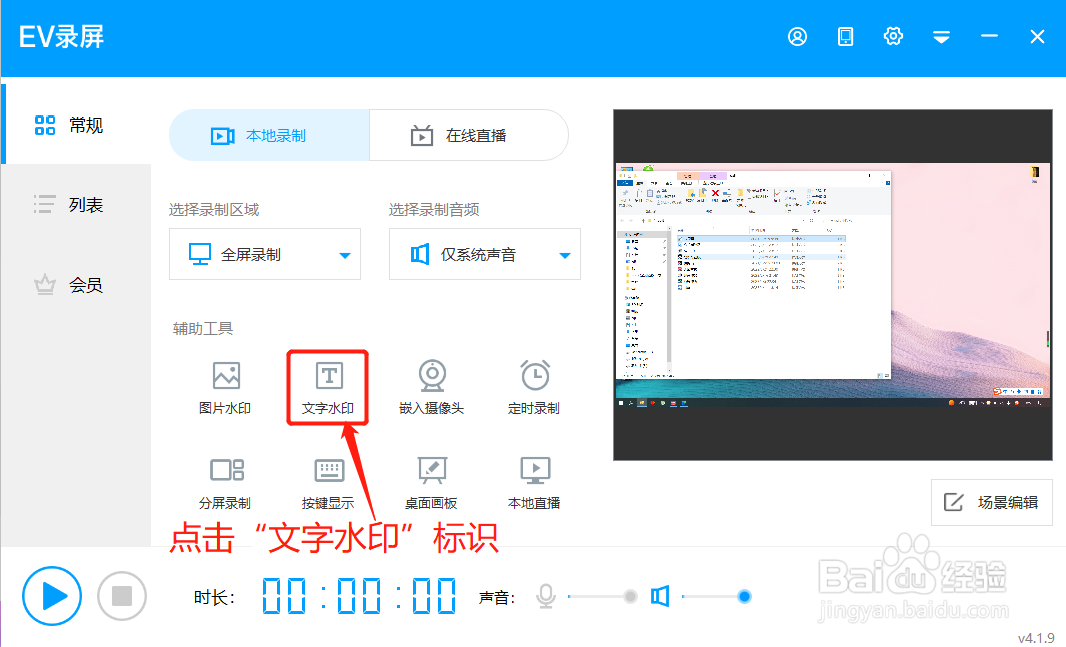Close the EV录屏 window
This screenshot has width=1066, height=647.
pyautogui.click(x=1037, y=36)
